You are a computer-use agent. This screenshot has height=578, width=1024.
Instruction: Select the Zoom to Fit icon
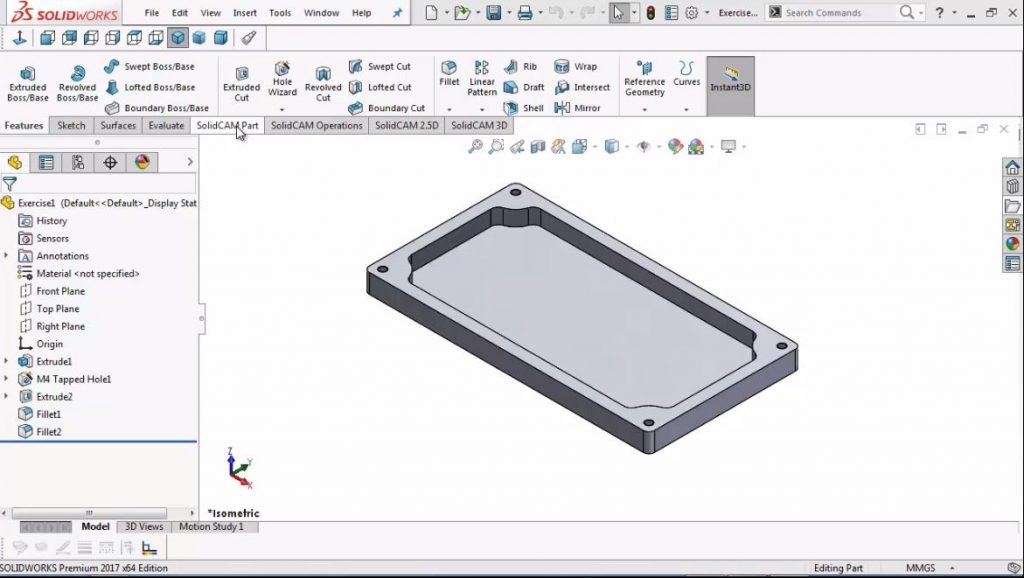(475, 146)
